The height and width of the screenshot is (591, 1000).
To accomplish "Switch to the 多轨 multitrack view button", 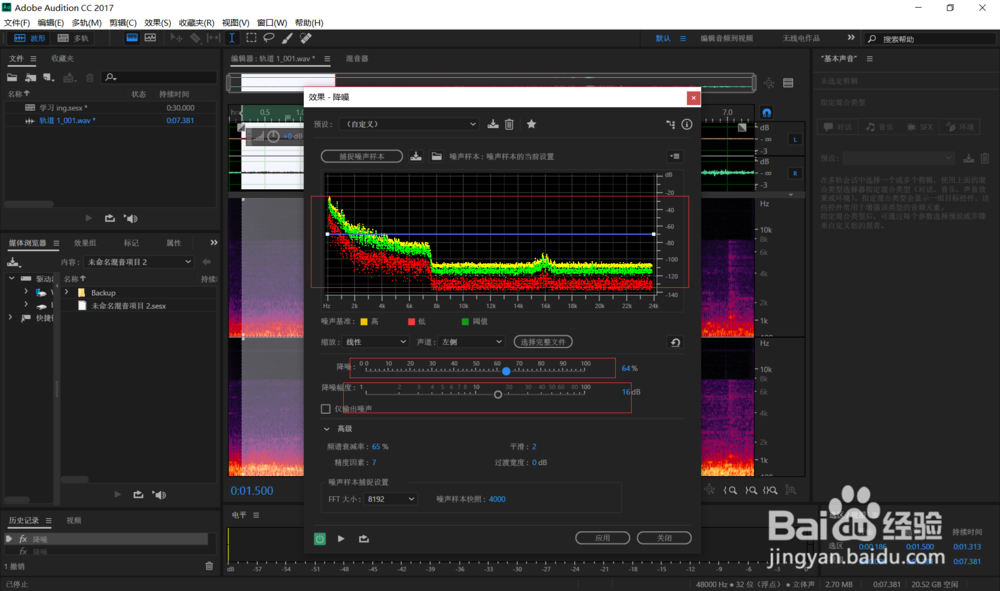I will click(73, 38).
